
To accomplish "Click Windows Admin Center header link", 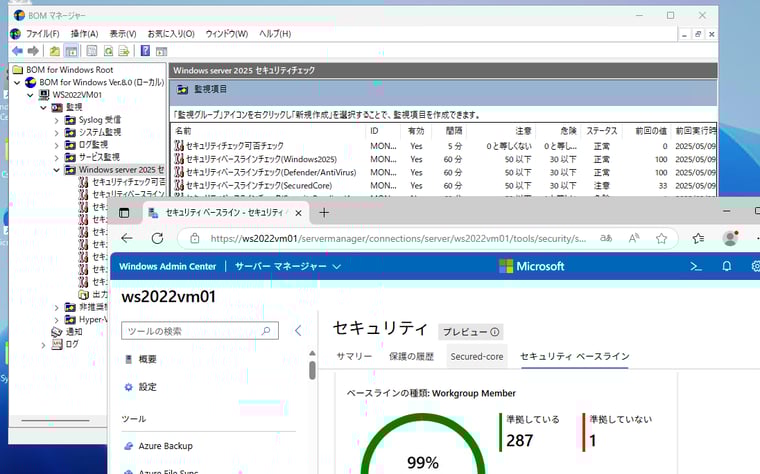I will click(167, 266).
